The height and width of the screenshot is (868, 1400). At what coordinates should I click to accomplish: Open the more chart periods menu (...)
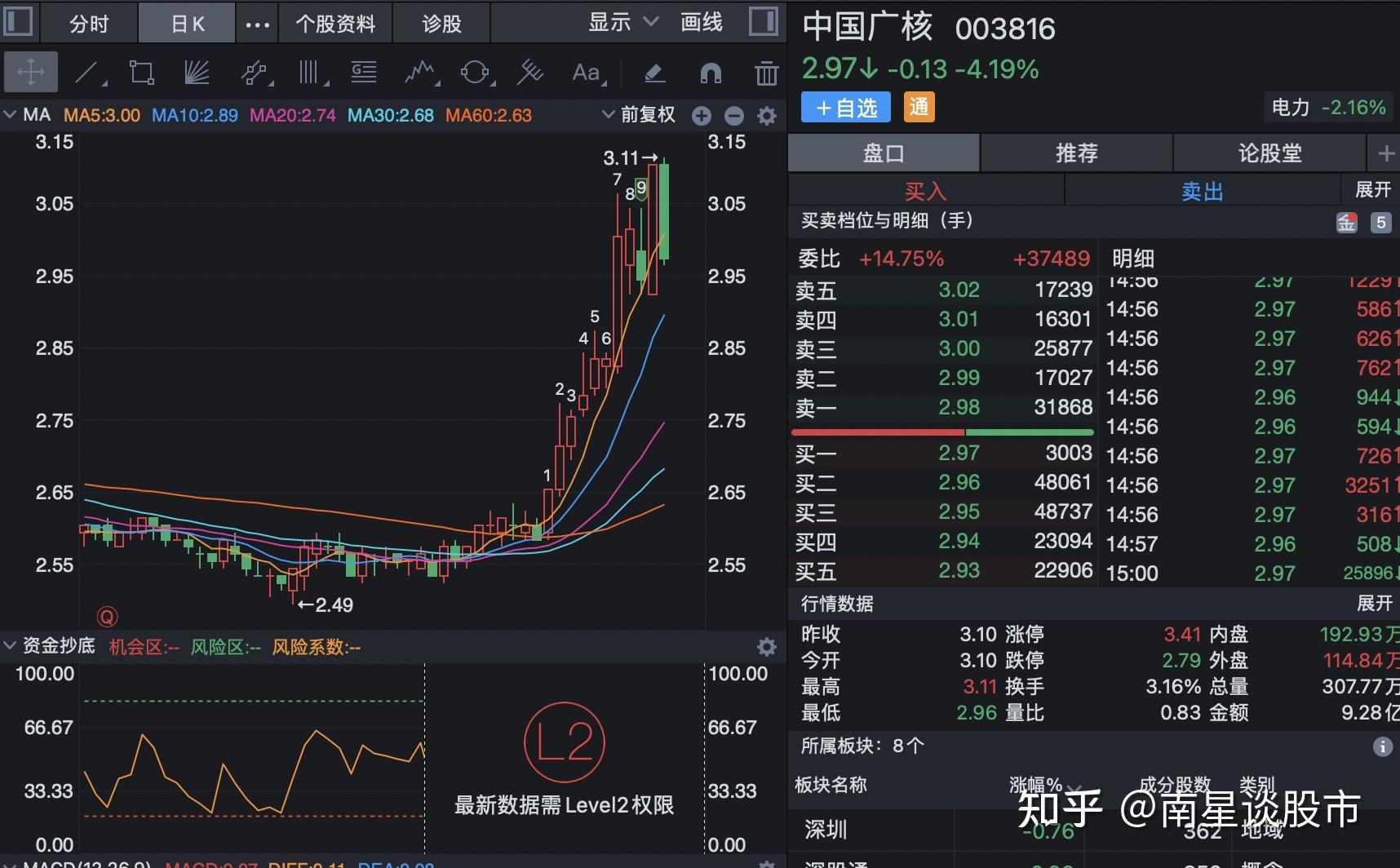pyautogui.click(x=257, y=24)
